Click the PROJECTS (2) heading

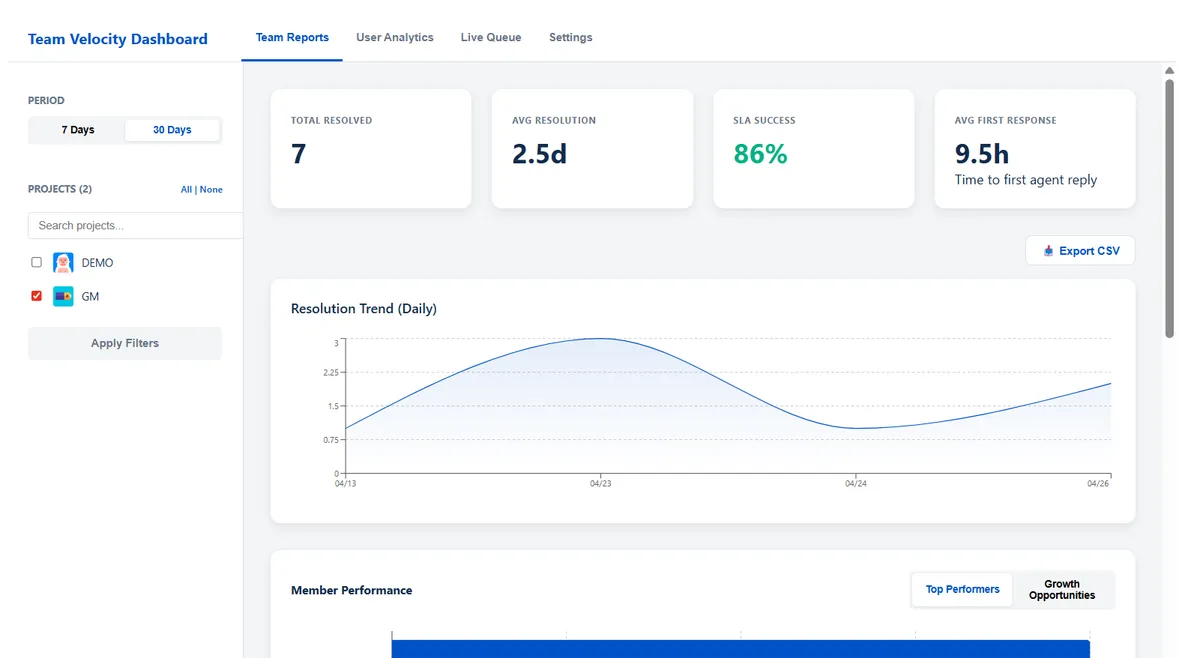point(60,189)
